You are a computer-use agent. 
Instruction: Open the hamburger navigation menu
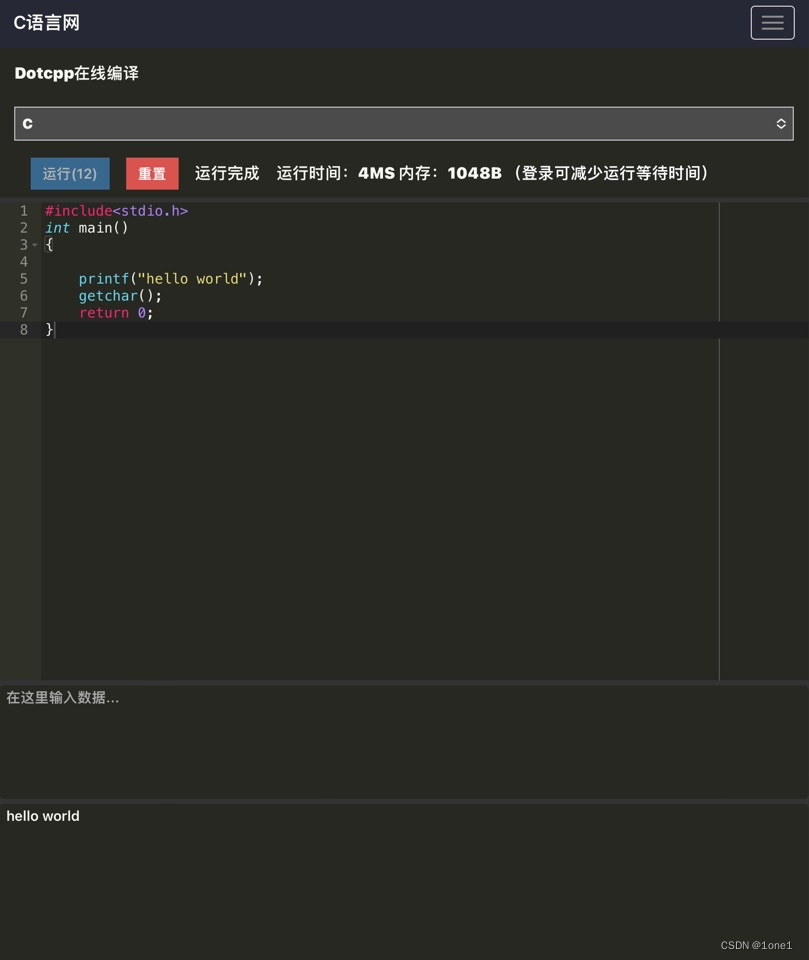[772, 23]
